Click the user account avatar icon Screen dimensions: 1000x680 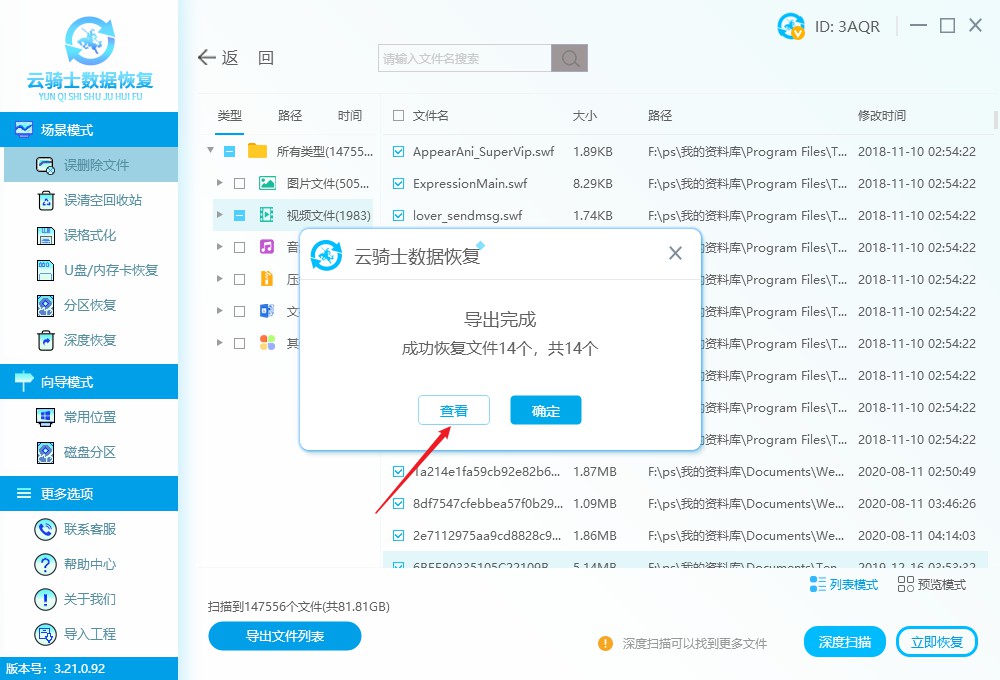(x=791, y=26)
